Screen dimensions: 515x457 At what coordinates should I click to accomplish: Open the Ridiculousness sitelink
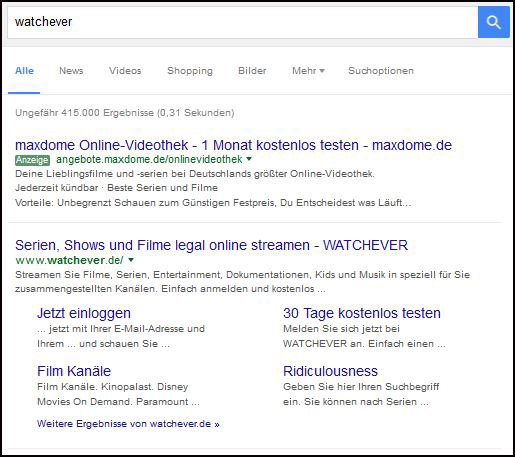(x=330, y=371)
